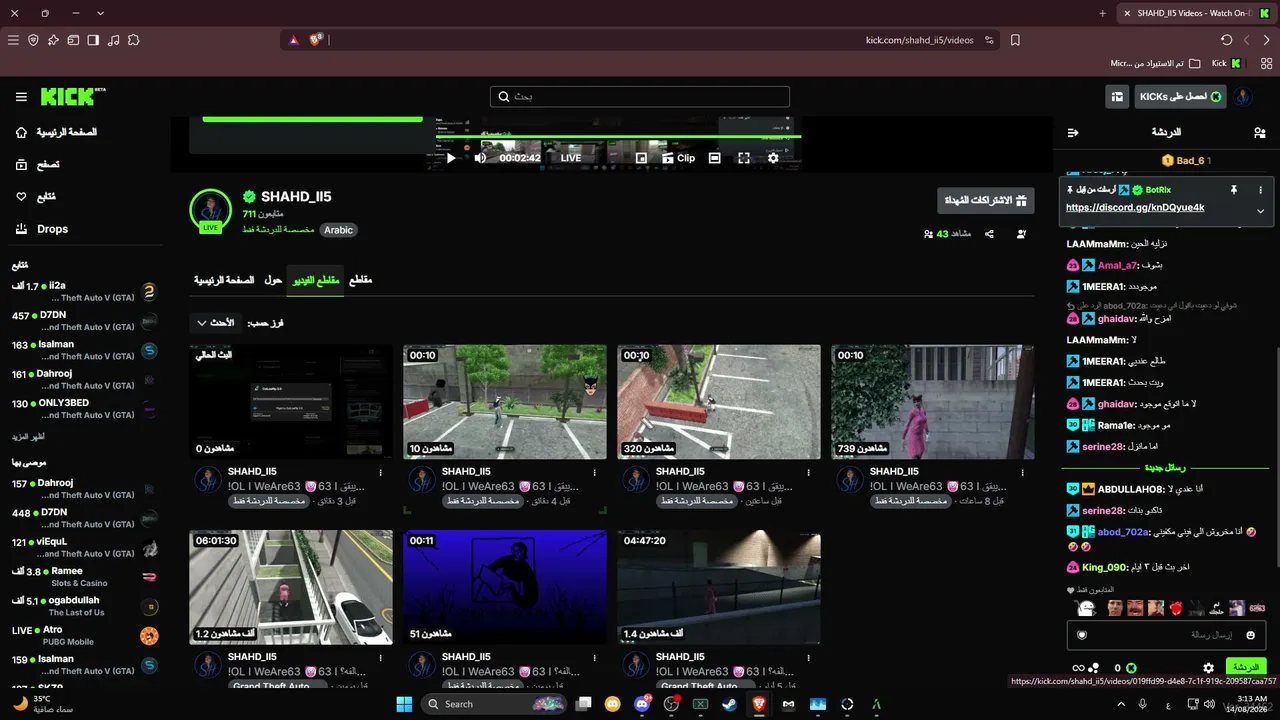Open the Brave VPN shield toolbar icon
Image resolution: width=1280 pixels, height=720 pixels.
click(x=33, y=40)
